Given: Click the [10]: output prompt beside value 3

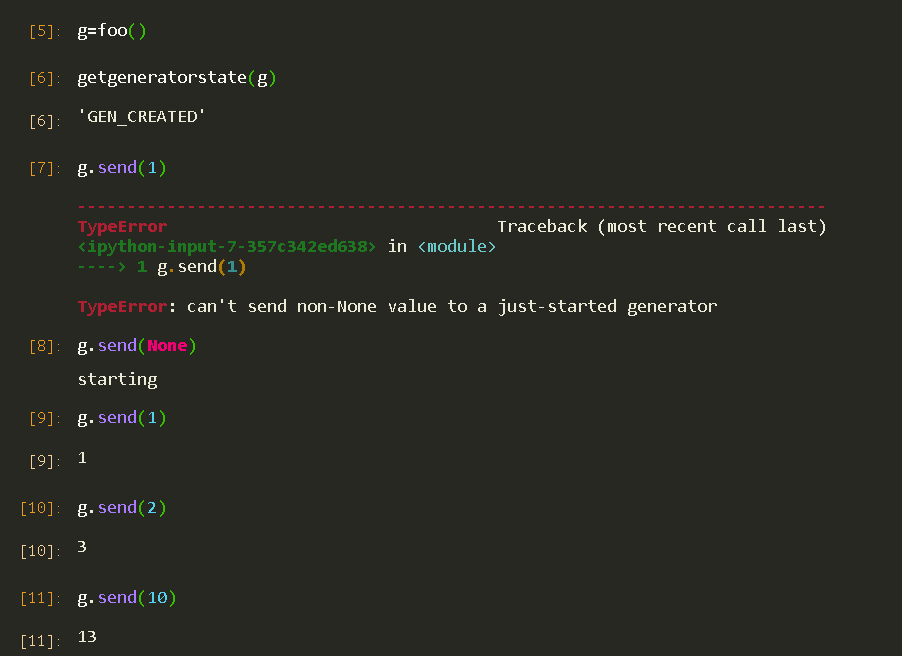Looking at the screenshot, I should coord(40,551).
